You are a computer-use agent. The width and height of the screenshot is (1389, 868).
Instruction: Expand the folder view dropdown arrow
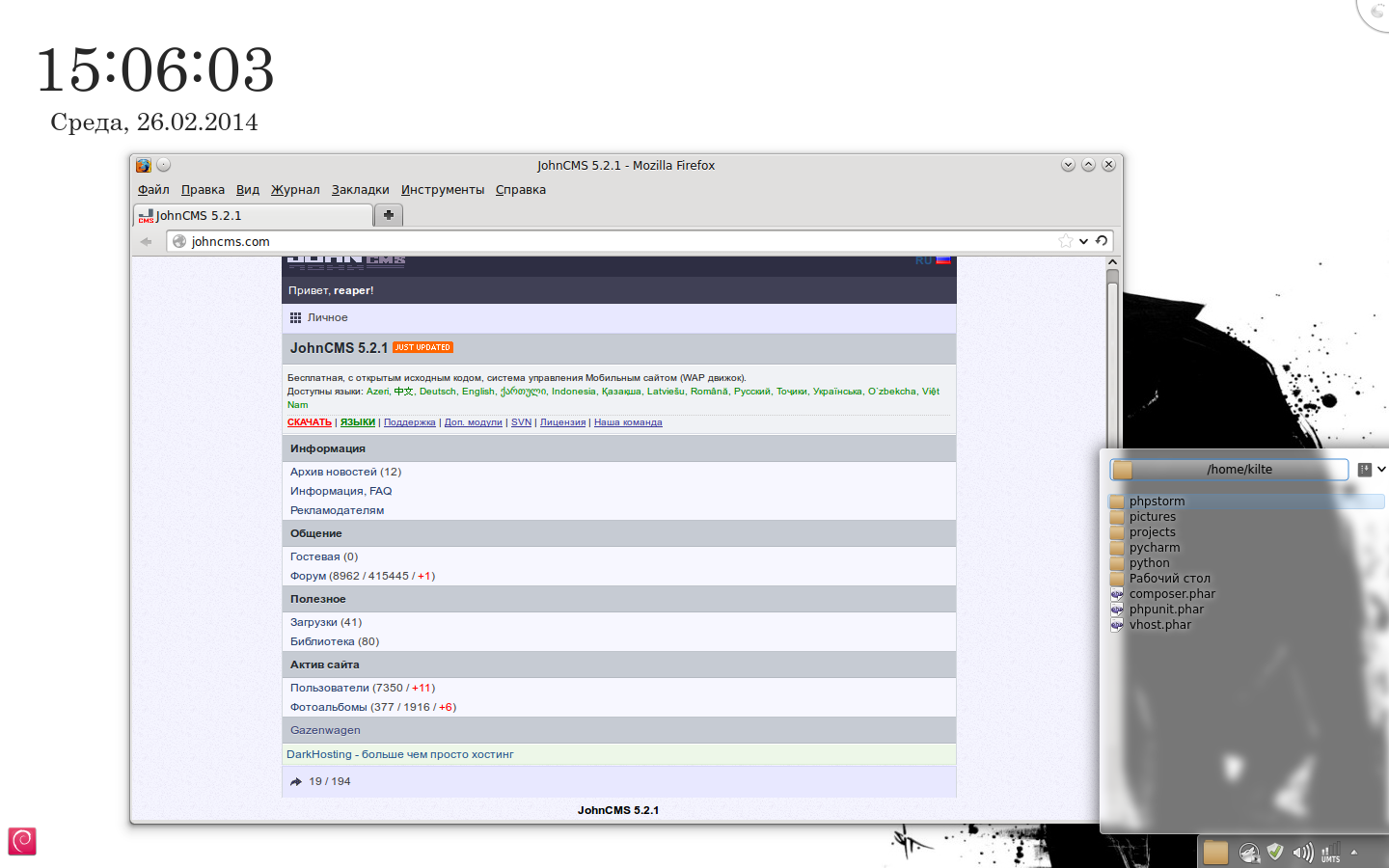click(x=1381, y=470)
